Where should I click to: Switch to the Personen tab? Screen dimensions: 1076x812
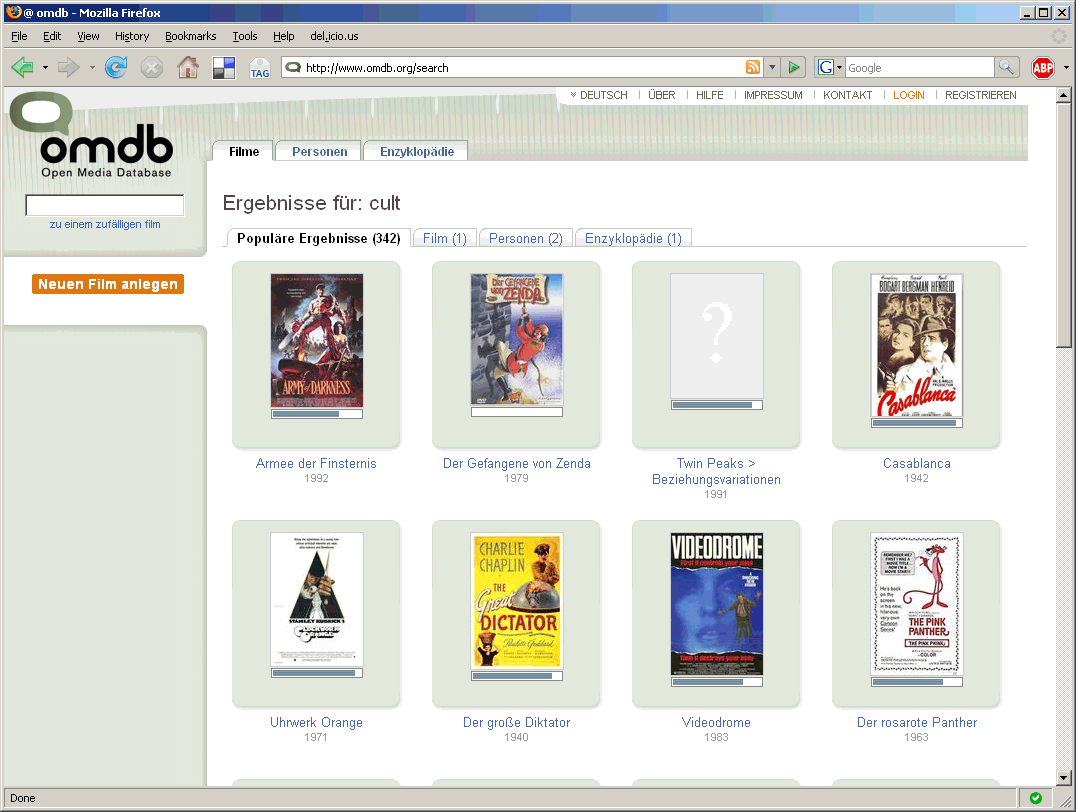(x=319, y=151)
